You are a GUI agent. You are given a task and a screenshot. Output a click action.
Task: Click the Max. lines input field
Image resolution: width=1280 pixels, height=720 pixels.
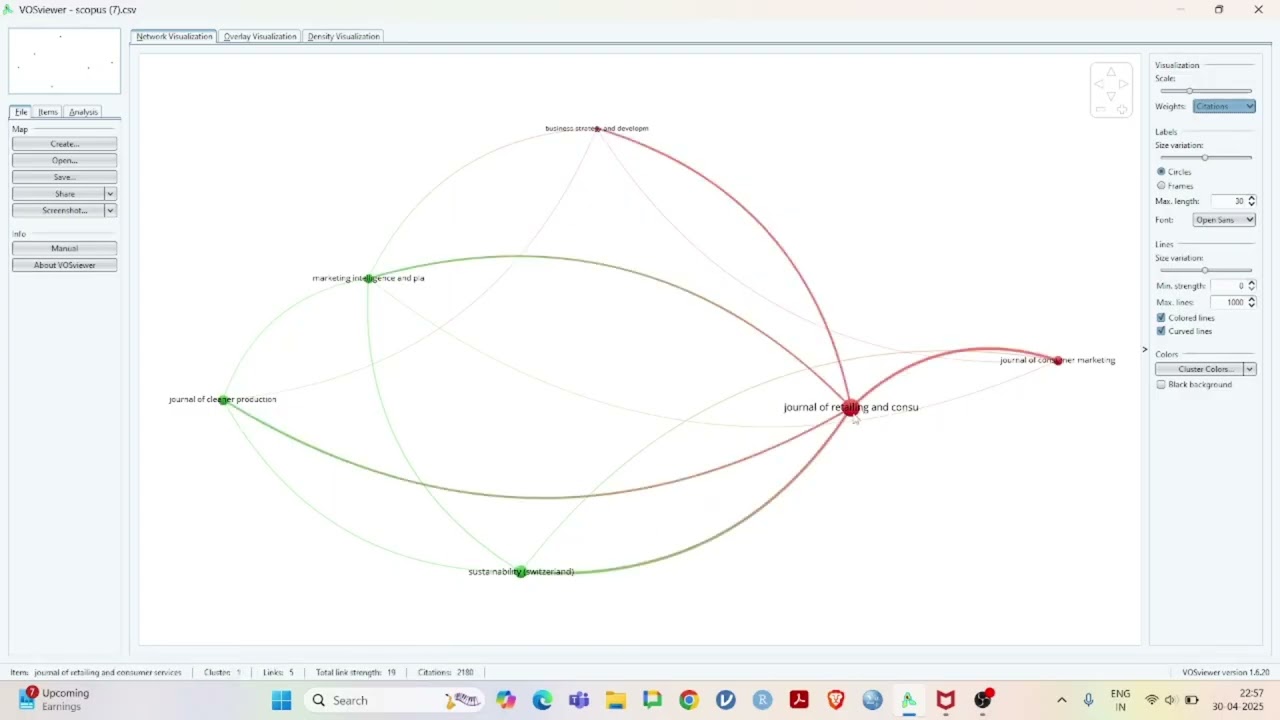click(1229, 302)
